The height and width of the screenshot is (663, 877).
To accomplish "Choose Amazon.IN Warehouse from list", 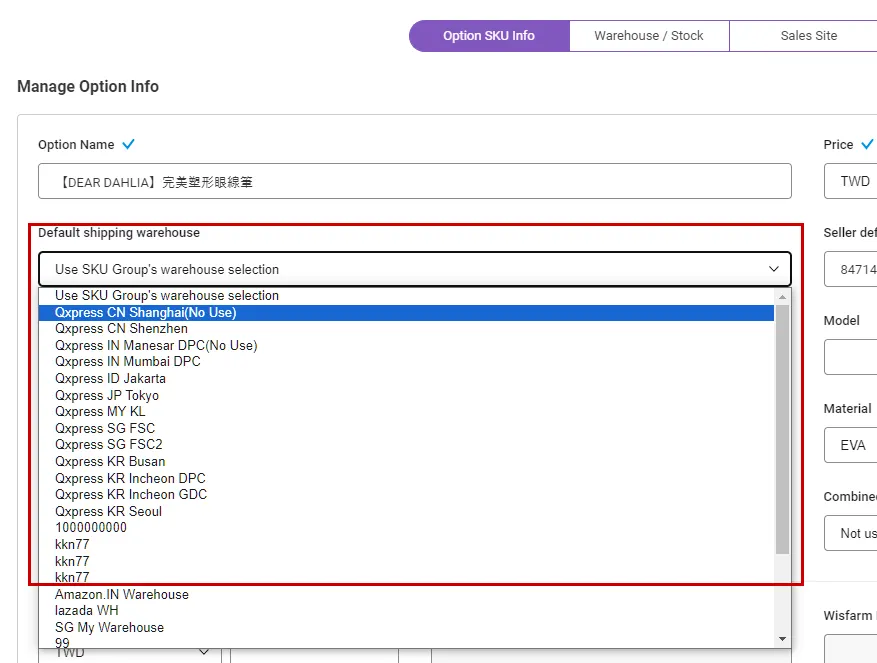I will 406,594.
